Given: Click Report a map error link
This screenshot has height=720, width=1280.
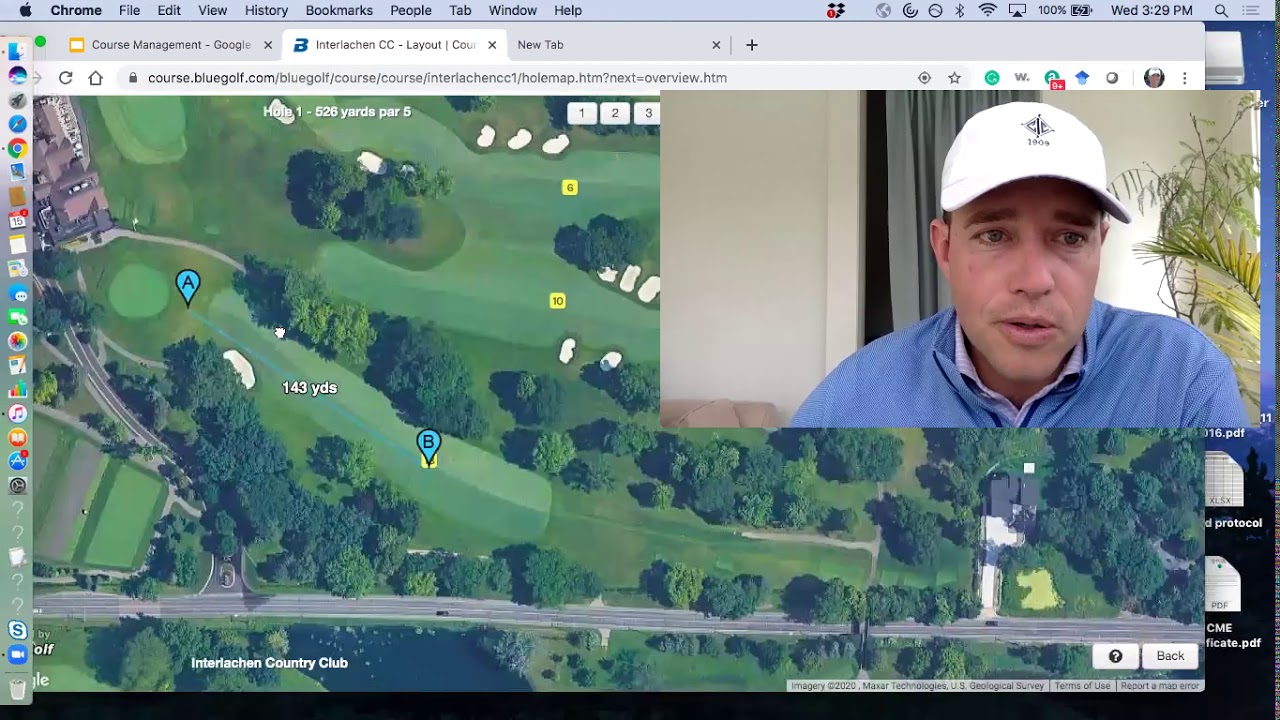Looking at the screenshot, I should click(1160, 686).
